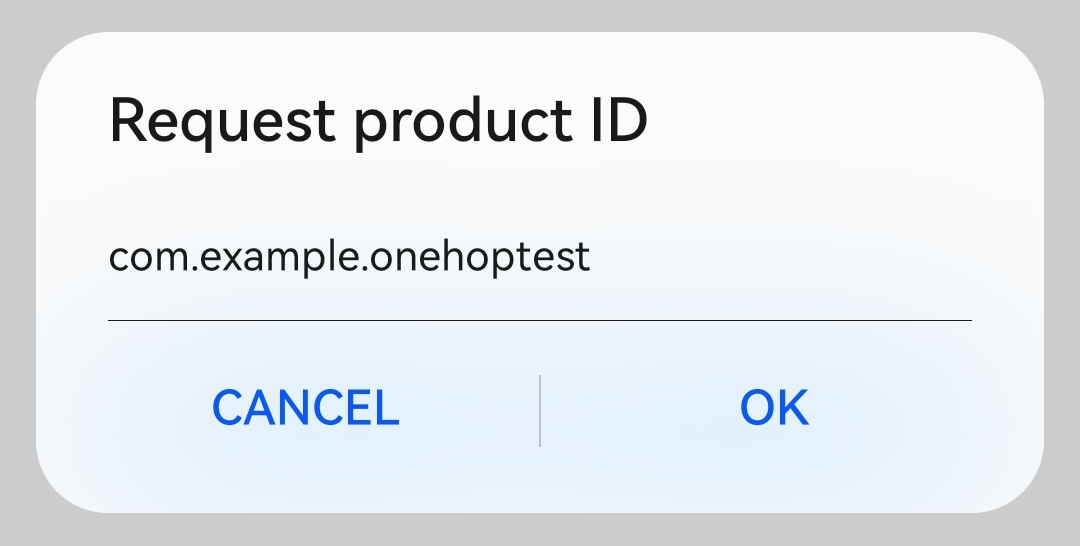Accept the request by tapping OK
The height and width of the screenshot is (546, 1080).
click(x=774, y=408)
